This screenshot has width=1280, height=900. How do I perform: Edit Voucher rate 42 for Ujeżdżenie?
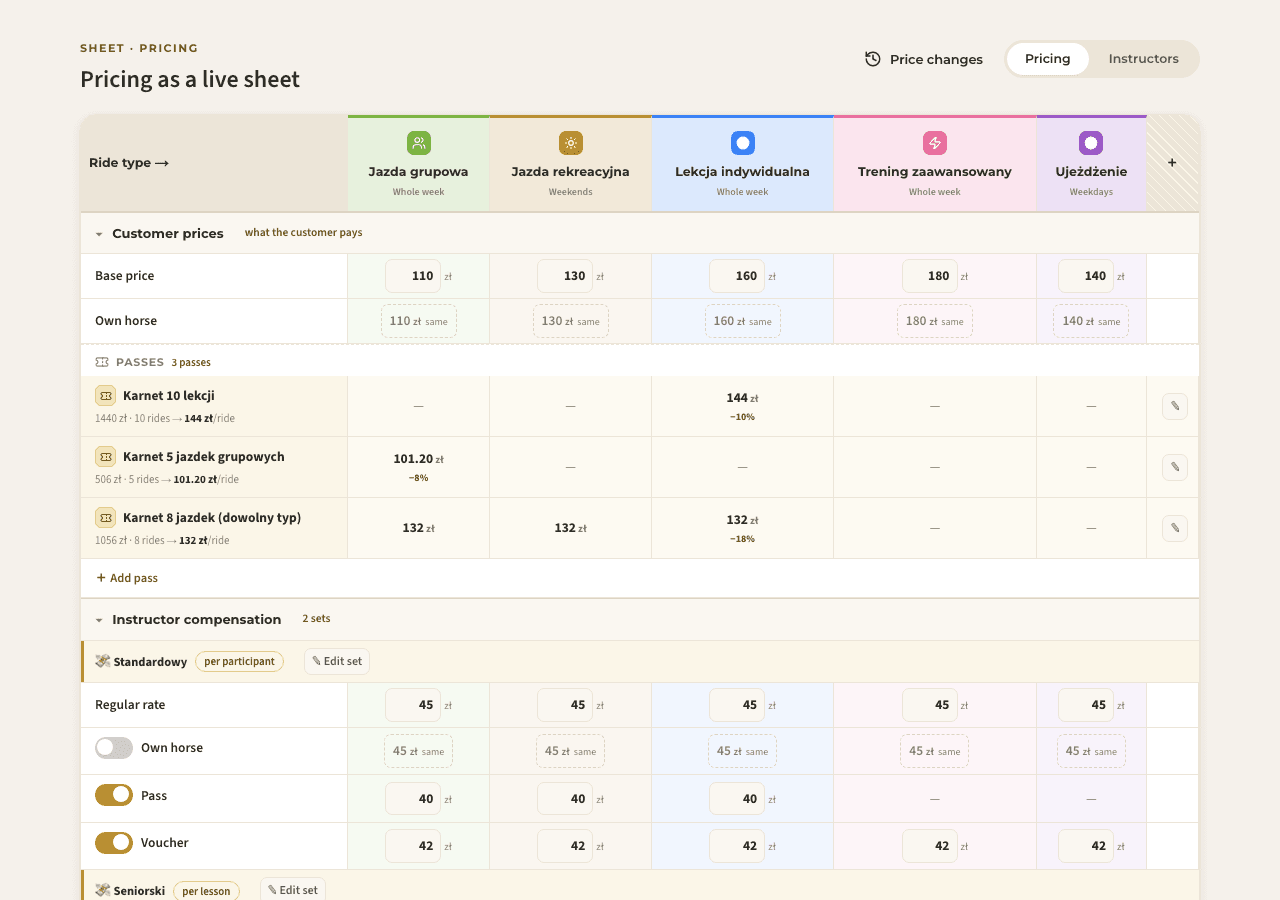1086,846
